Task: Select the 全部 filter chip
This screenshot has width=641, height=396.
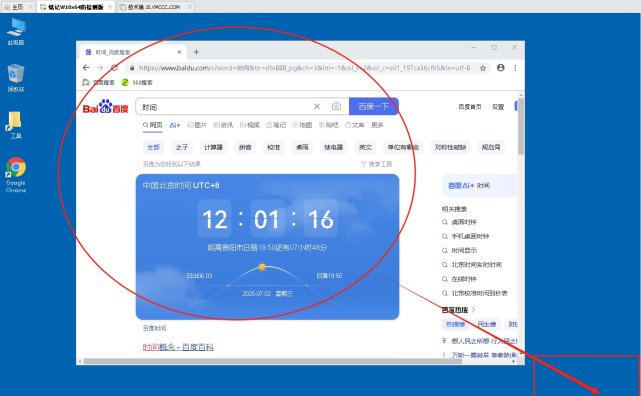Action: (153, 147)
